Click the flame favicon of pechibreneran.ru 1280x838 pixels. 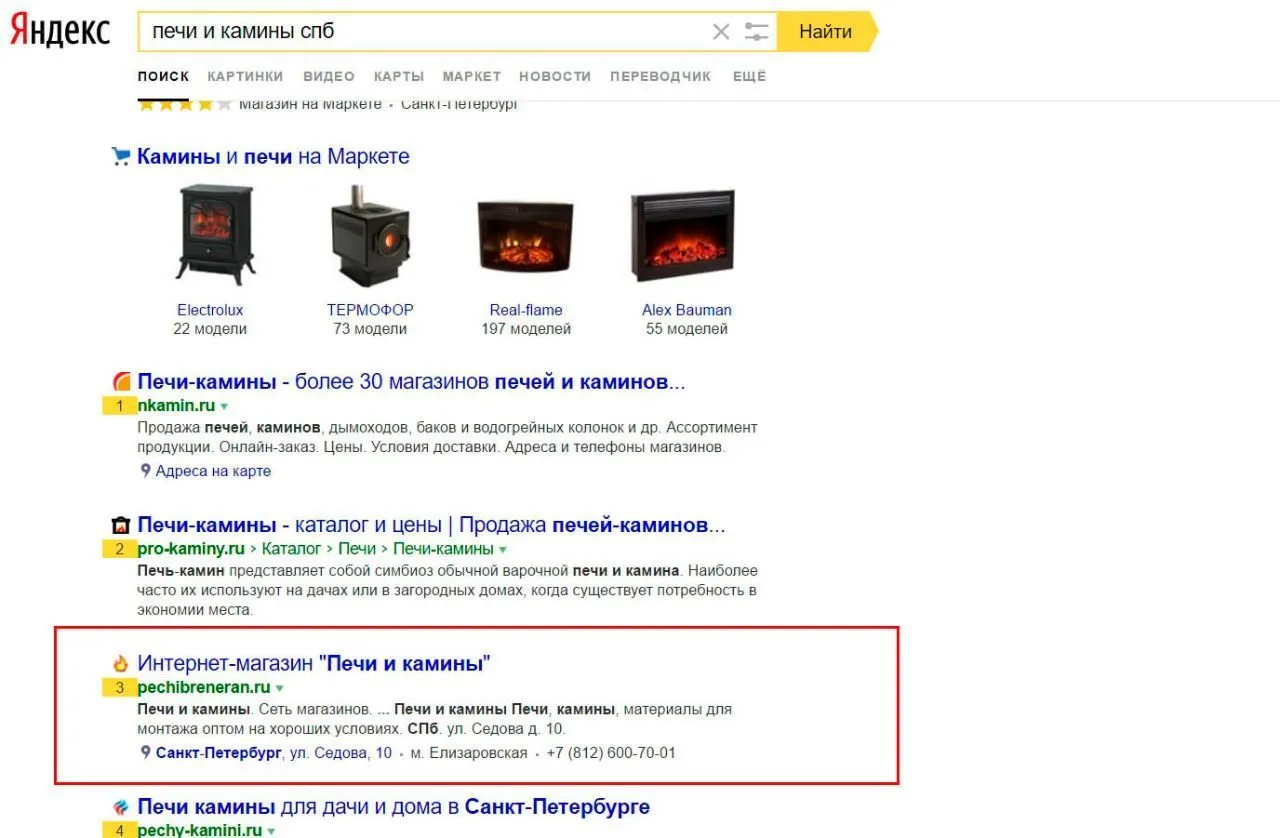point(121,664)
